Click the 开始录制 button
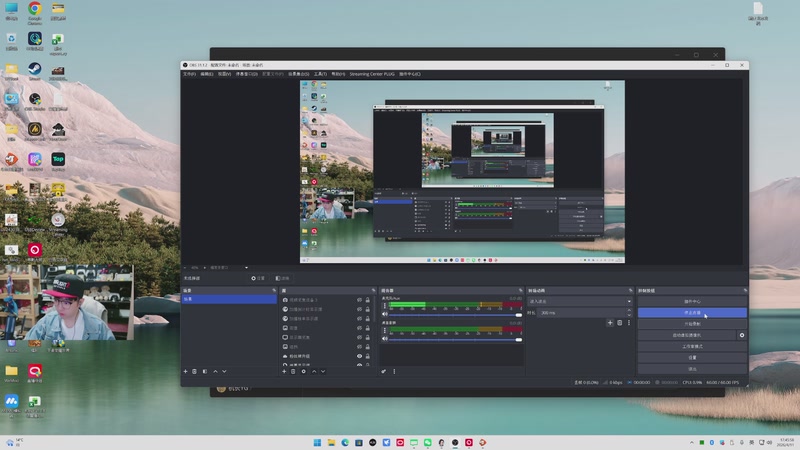Screen dimensions: 800x450 point(692,324)
